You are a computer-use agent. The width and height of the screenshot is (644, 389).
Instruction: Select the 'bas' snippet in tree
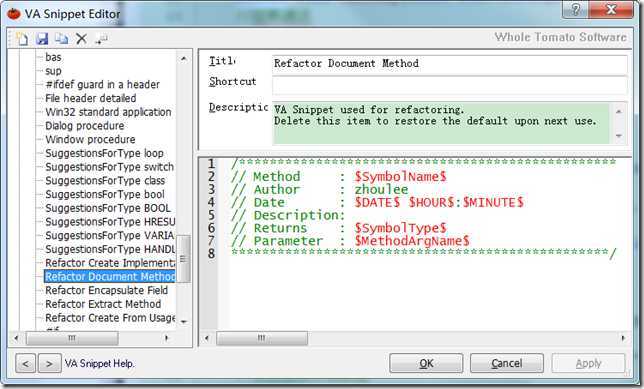coord(53,57)
